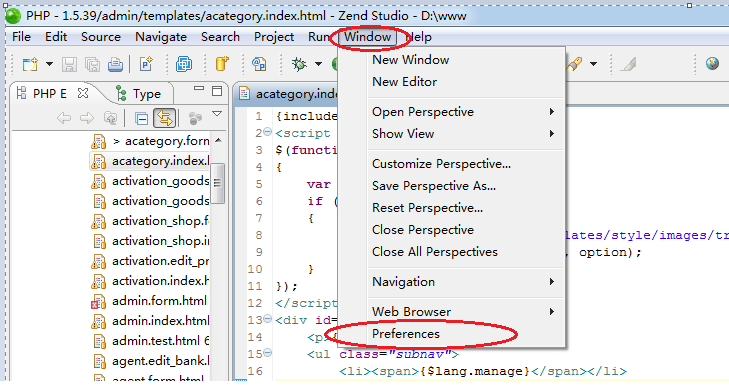Click scroll-up arrow of explorer scrollbar
This screenshot has width=729, height=388.
click(x=218, y=140)
